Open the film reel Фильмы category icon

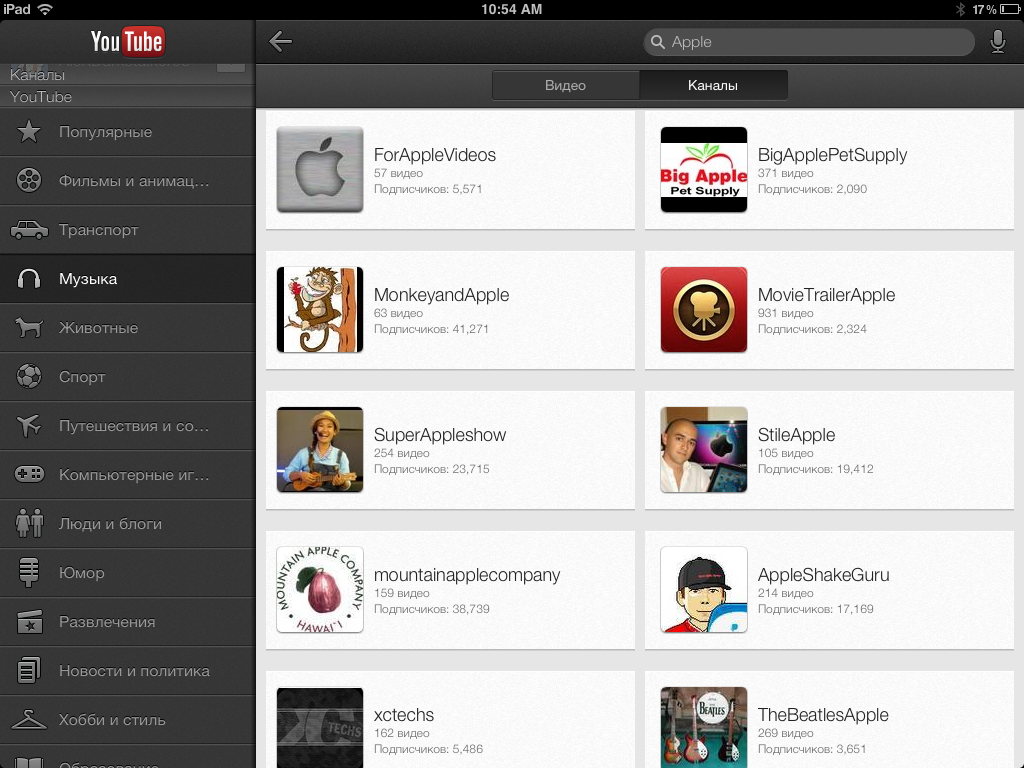[29, 181]
